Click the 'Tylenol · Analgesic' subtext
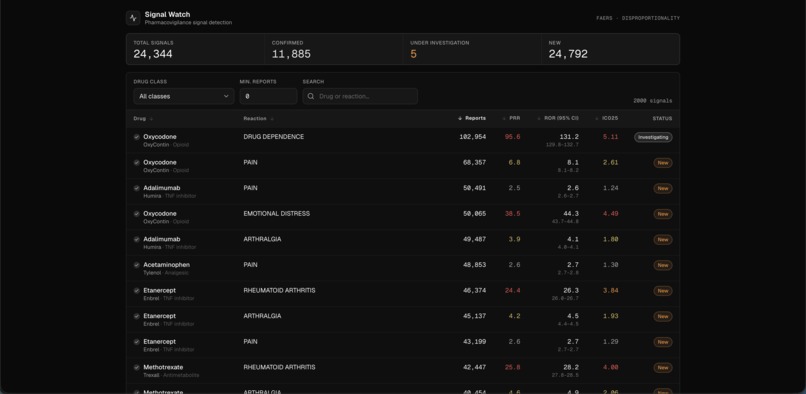The height and width of the screenshot is (394, 806). click(x=166, y=273)
